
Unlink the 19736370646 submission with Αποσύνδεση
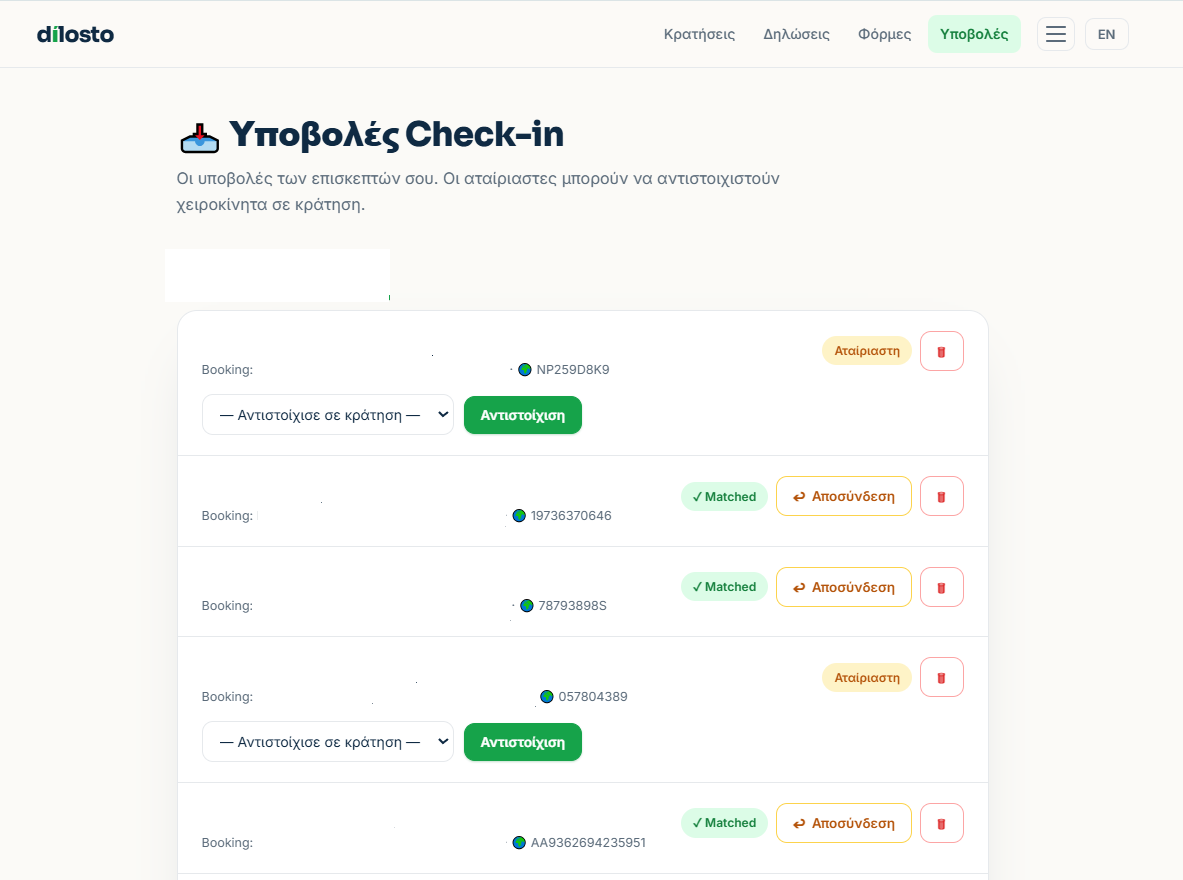point(843,497)
